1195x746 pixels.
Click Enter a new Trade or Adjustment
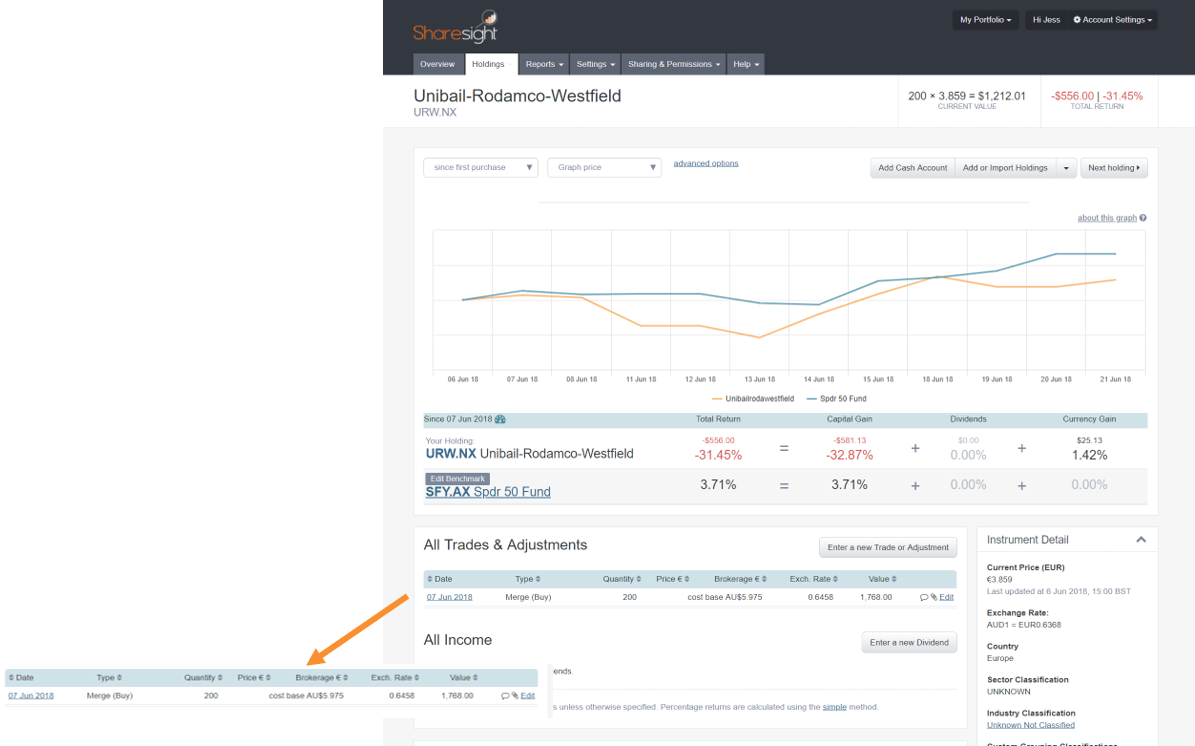[x=888, y=547]
